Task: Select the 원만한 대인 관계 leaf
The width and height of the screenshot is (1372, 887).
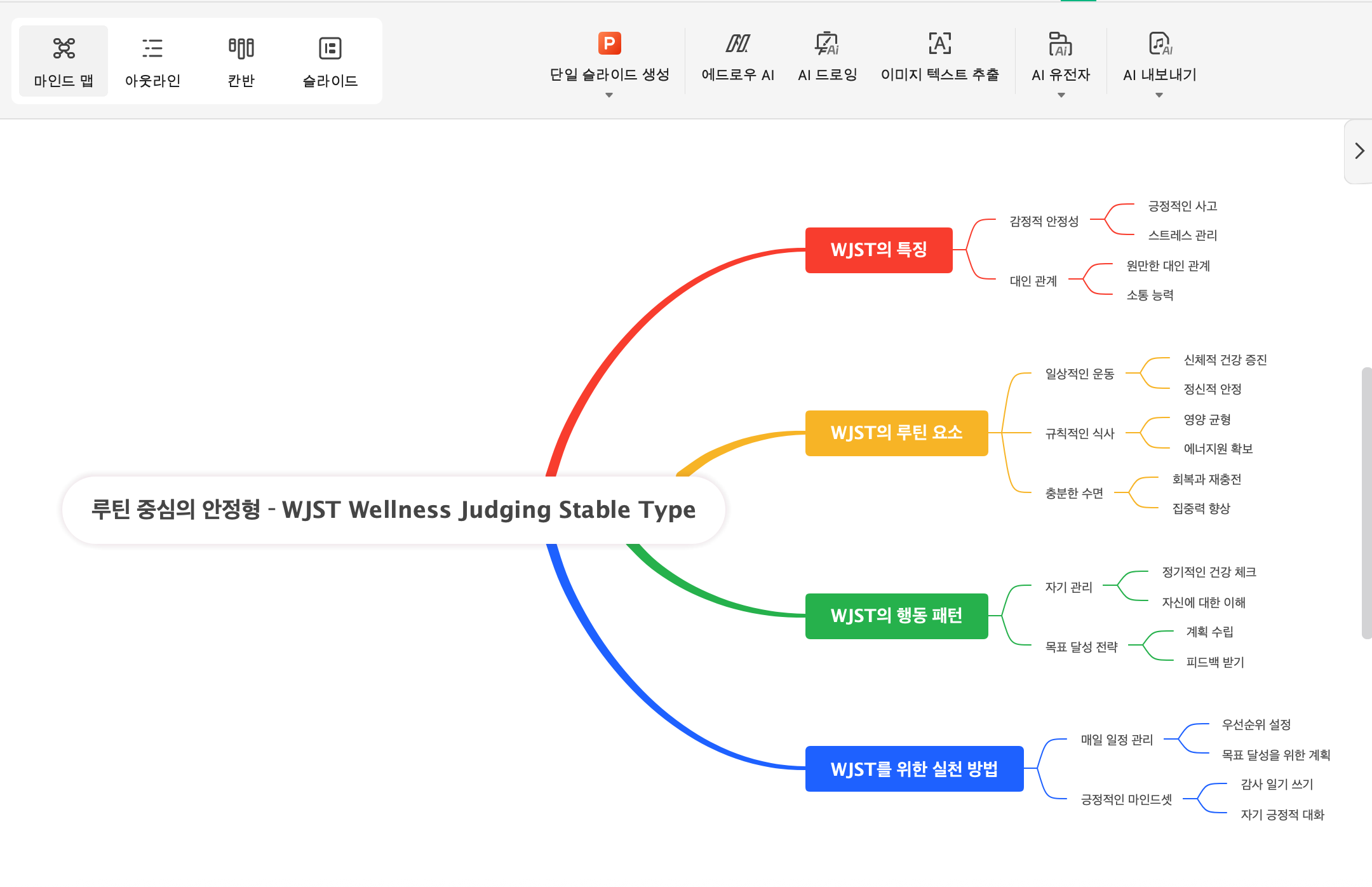Action: click(x=1168, y=266)
